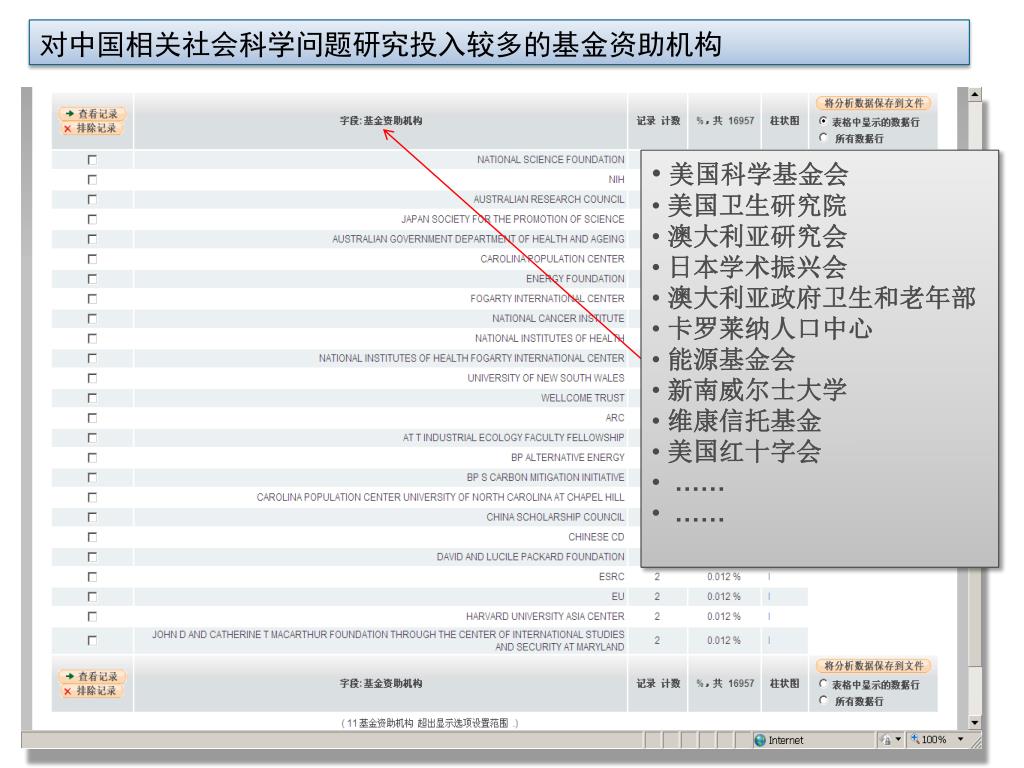Tick the CHINESE CD row checkbox
Screen dimensions: 1024x768
(92, 537)
